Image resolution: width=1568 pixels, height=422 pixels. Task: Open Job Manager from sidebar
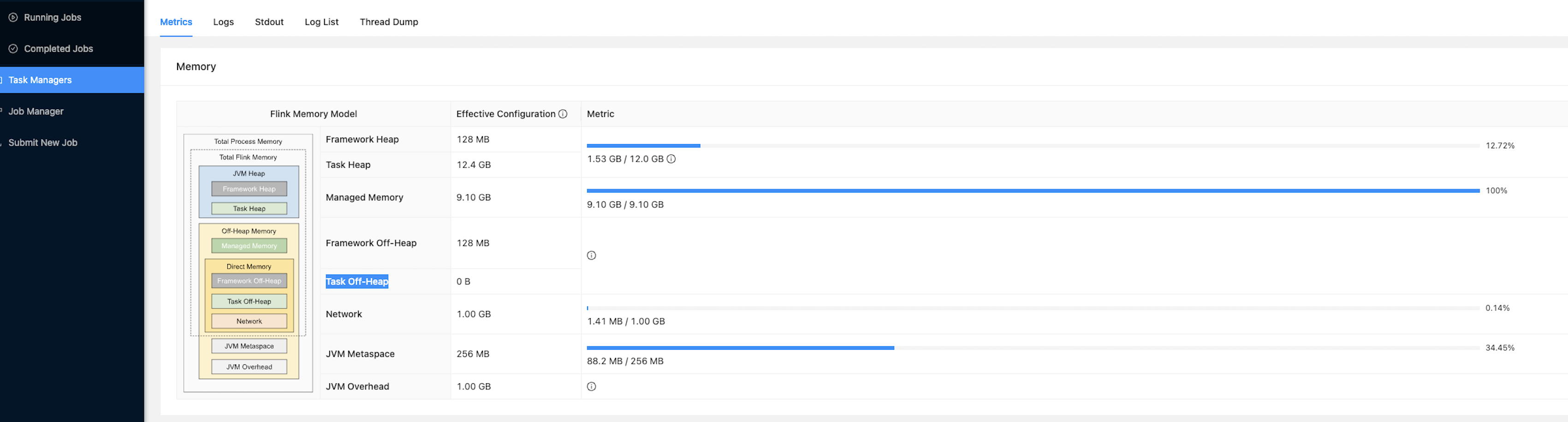pos(36,111)
